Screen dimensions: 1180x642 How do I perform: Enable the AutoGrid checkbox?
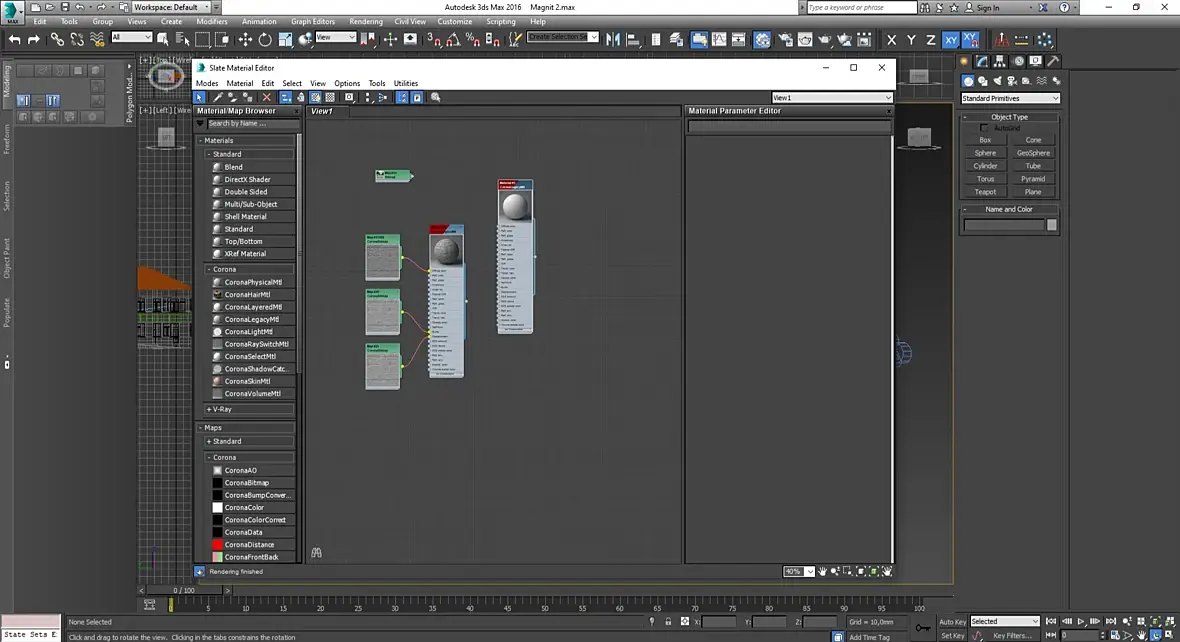pyautogui.click(x=985, y=128)
